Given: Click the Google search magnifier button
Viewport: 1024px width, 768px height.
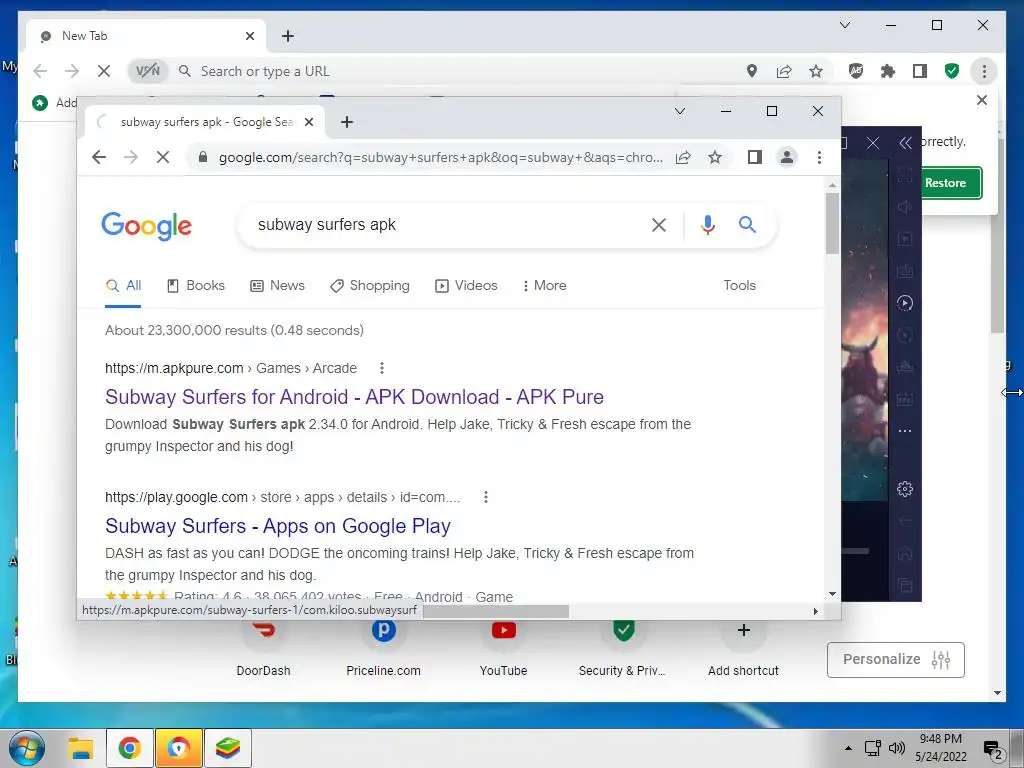Looking at the screenshot, I should pyautogui.click(x=747, y=225).
